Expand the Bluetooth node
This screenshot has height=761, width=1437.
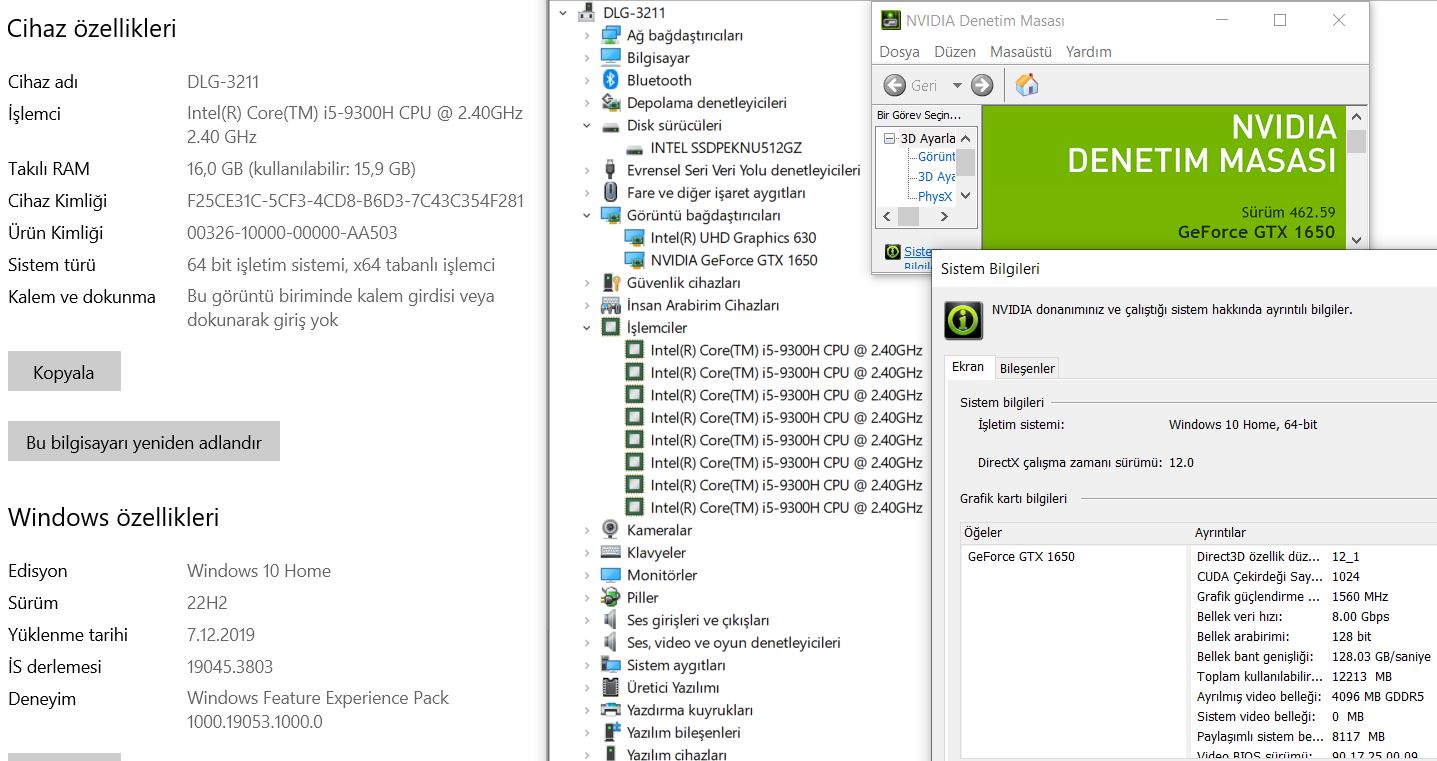587,80
